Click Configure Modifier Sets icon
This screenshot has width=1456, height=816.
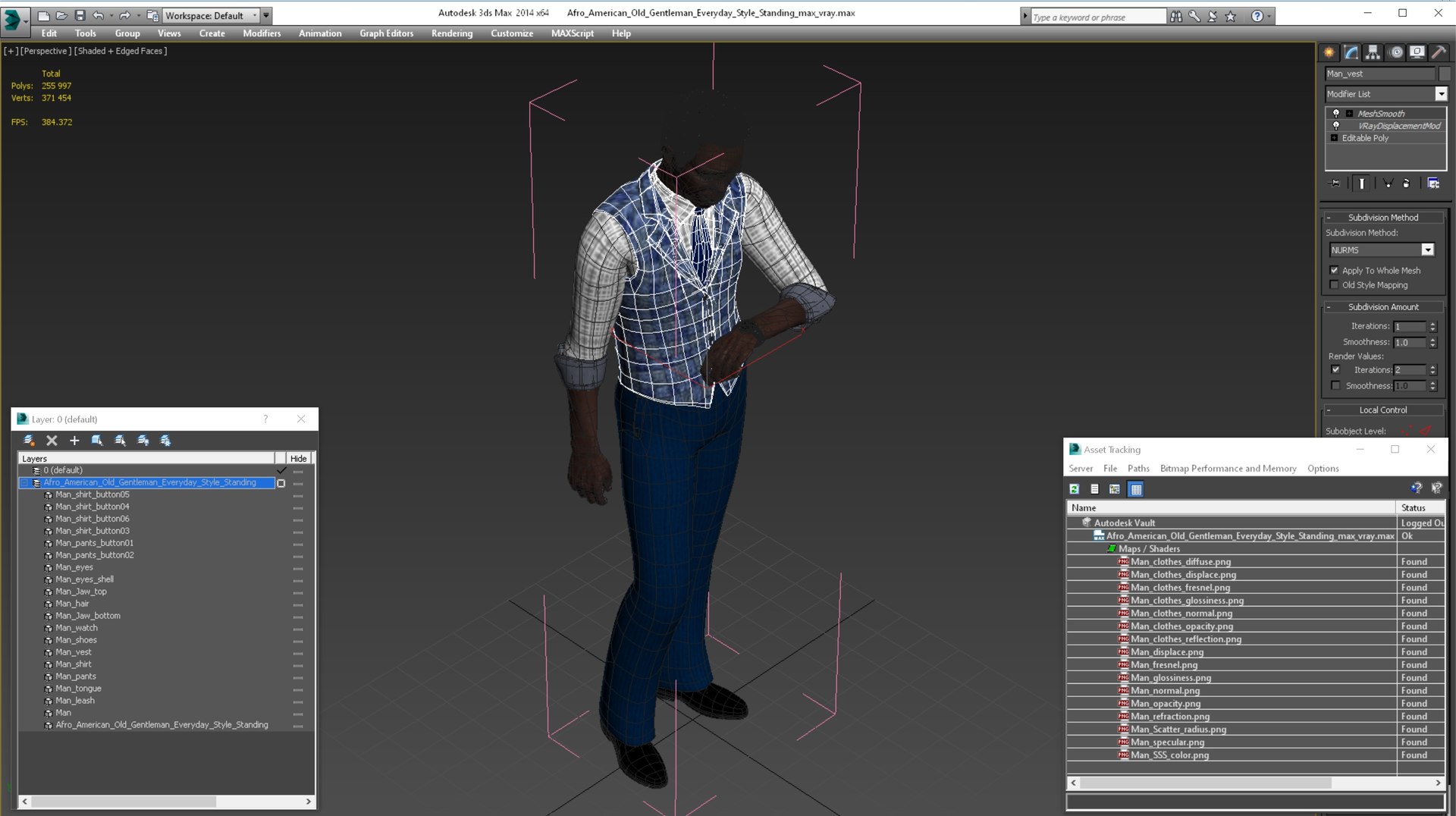[1433, 184]
